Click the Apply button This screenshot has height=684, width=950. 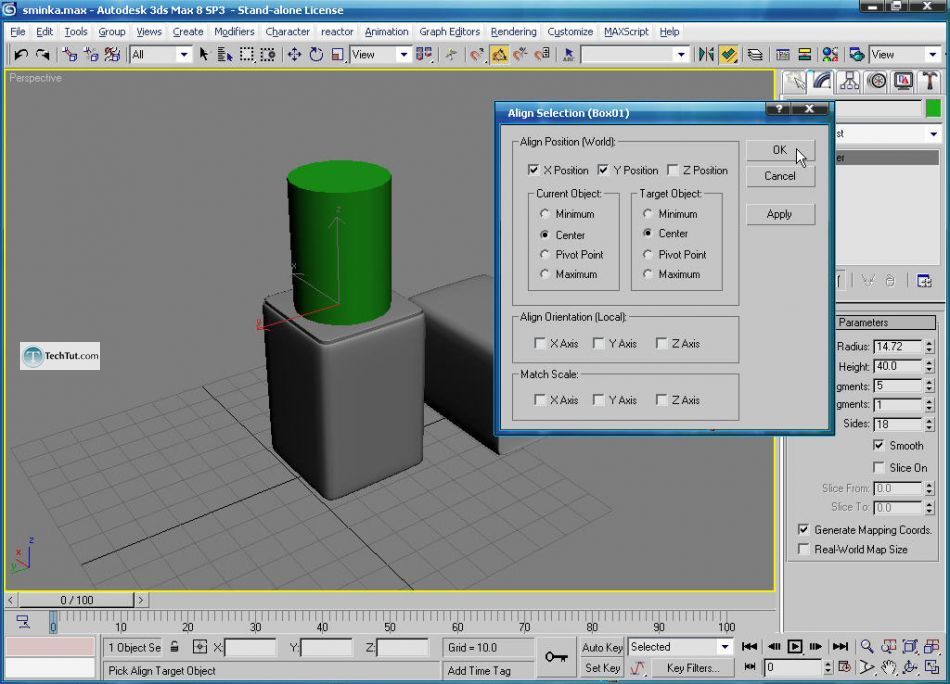point(780,214)
